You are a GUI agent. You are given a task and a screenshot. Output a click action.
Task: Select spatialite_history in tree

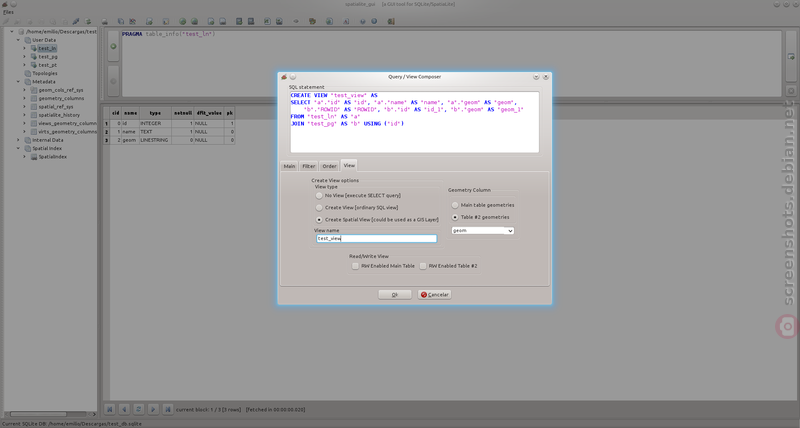pyautogui.click(x=59, y=115)
